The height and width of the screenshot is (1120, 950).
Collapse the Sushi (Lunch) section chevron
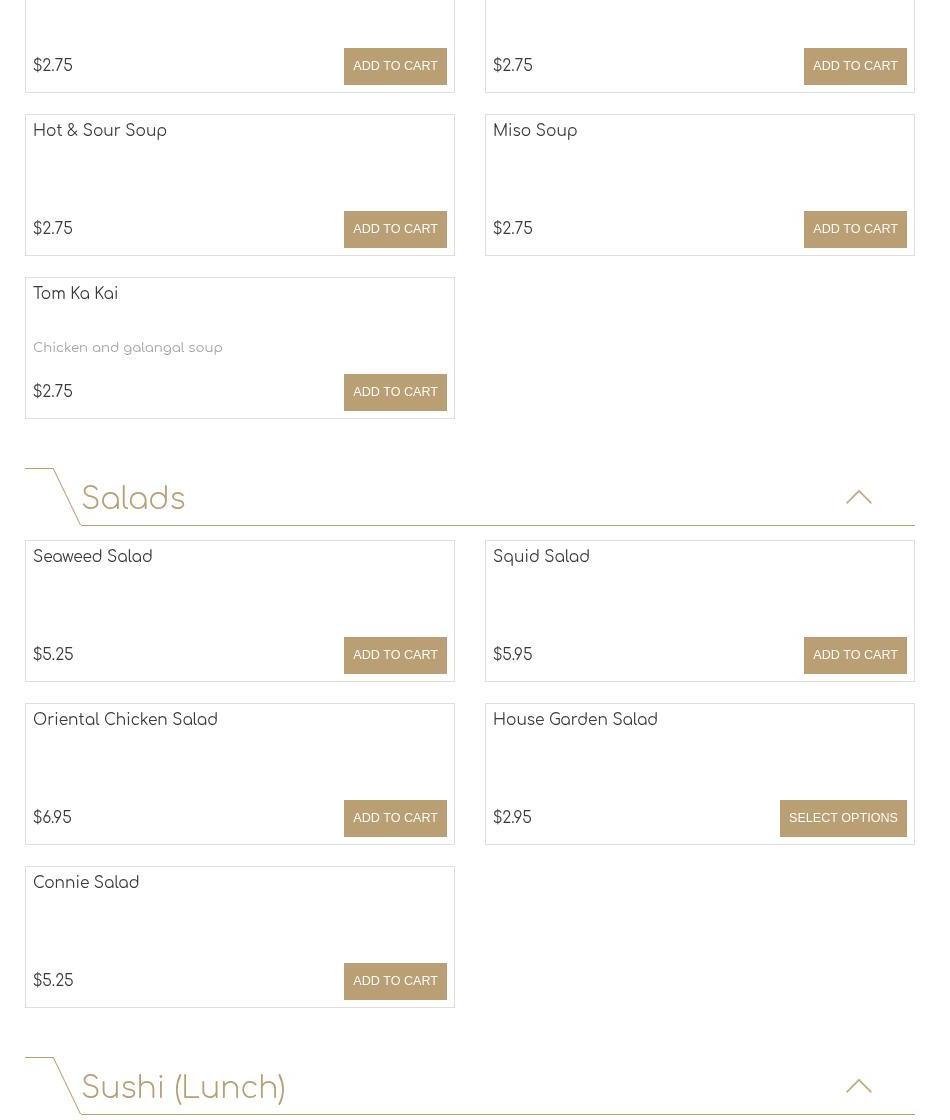pyautogui.click(x=858, y=1086)
